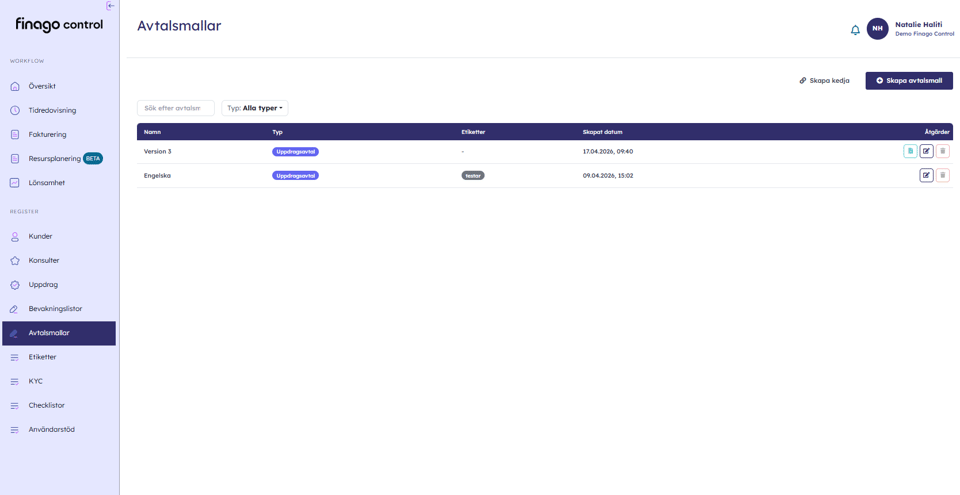Open the NH user avatar
This screenshot has height=495, width=960.
tap(877, 29)
